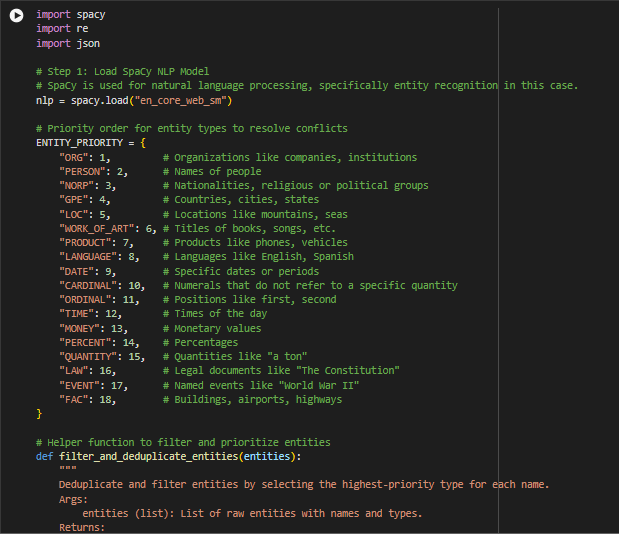Click the "FAC" dictionary key

point(73,400)
